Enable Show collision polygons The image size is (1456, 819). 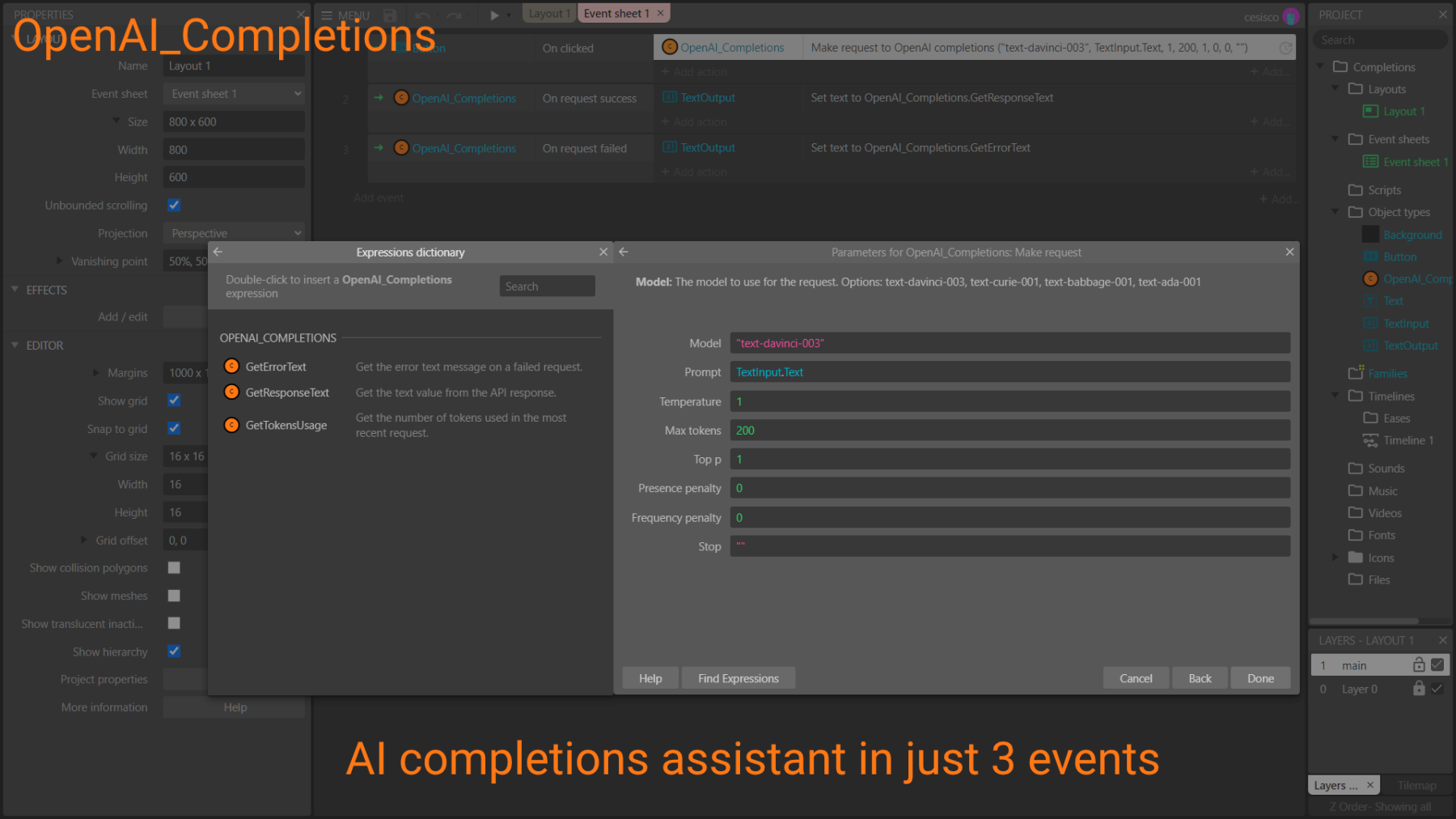pyautogui.click(x=174, y=567)
